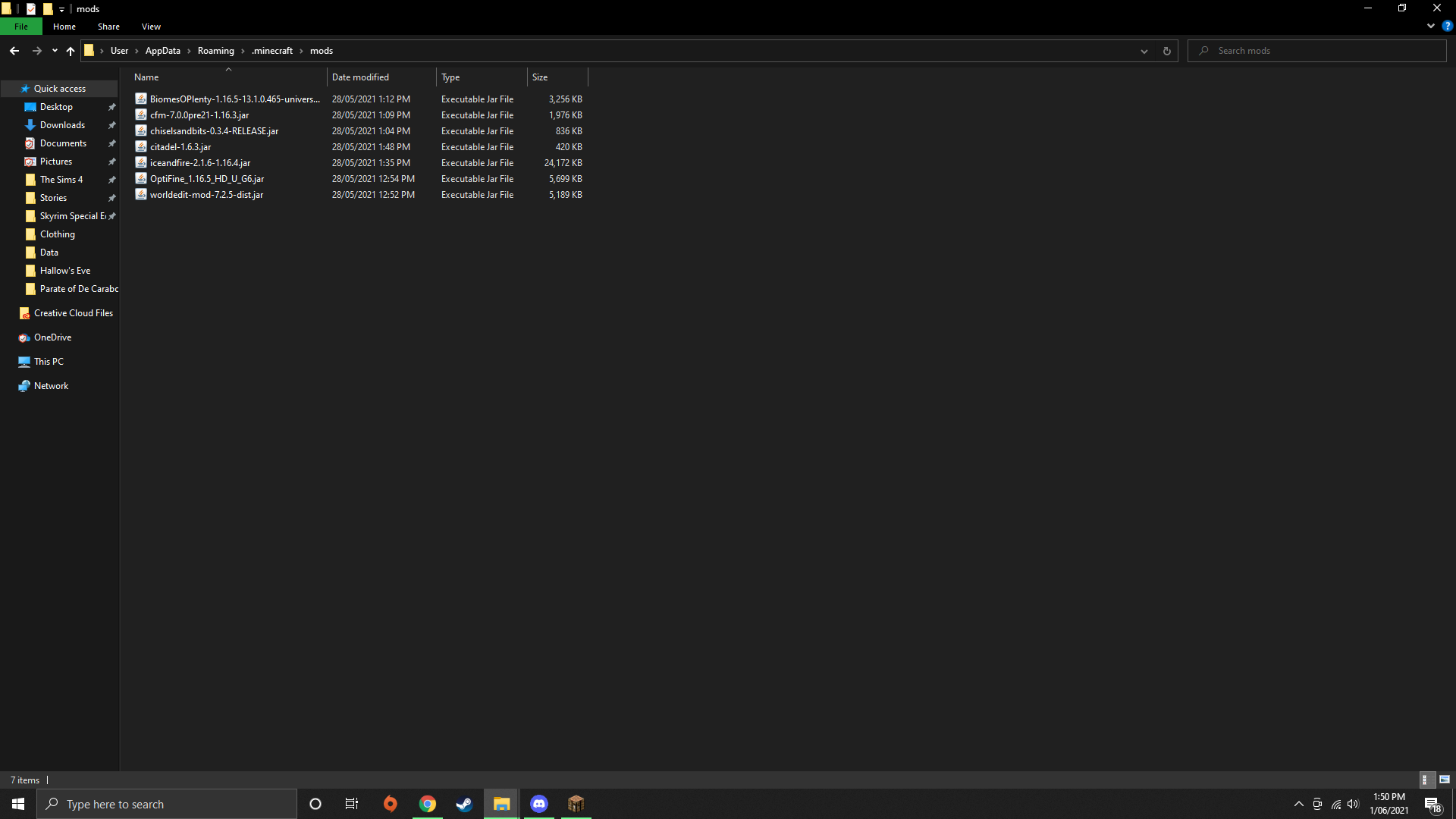
Task: Click the iceandfire jar file icon
Action: click(141, 162)
